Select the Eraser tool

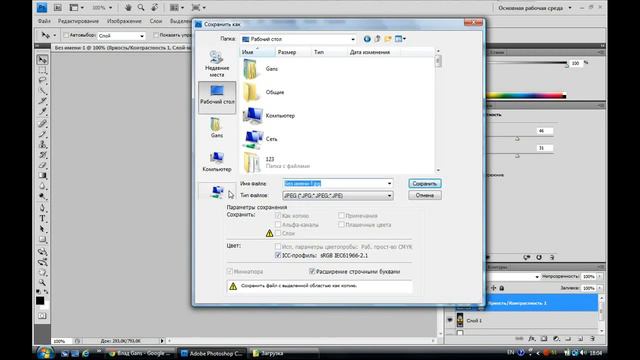click(42, 165)
